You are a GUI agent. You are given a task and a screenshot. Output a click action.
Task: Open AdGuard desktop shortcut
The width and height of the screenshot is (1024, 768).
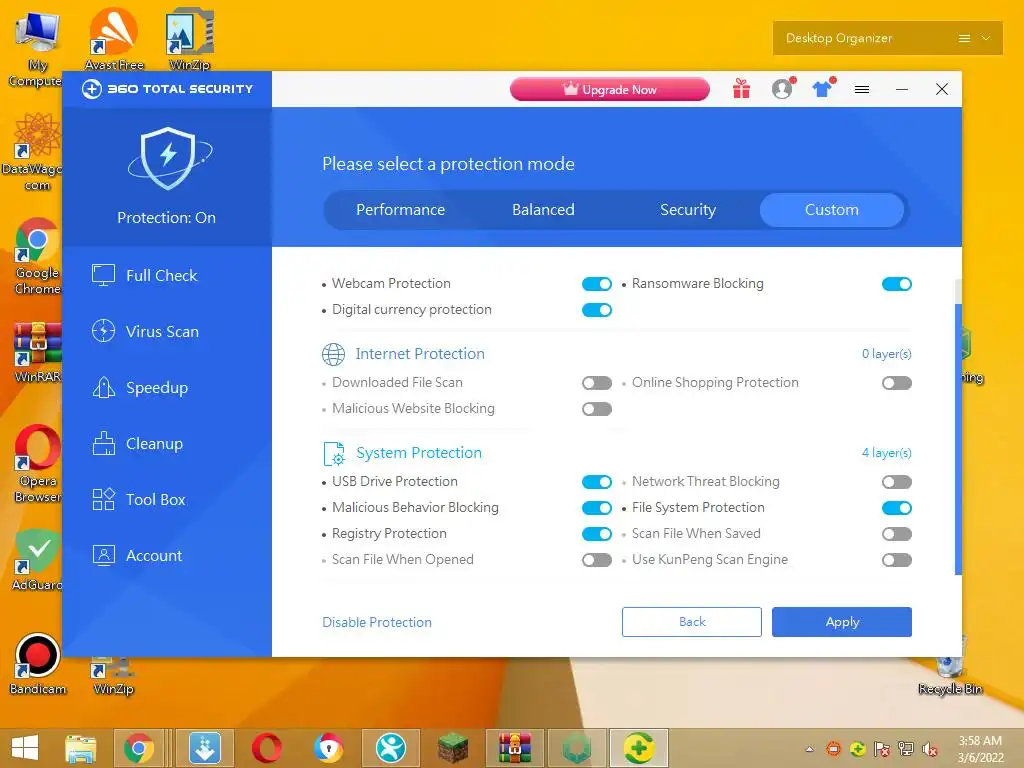click(37, 559)
